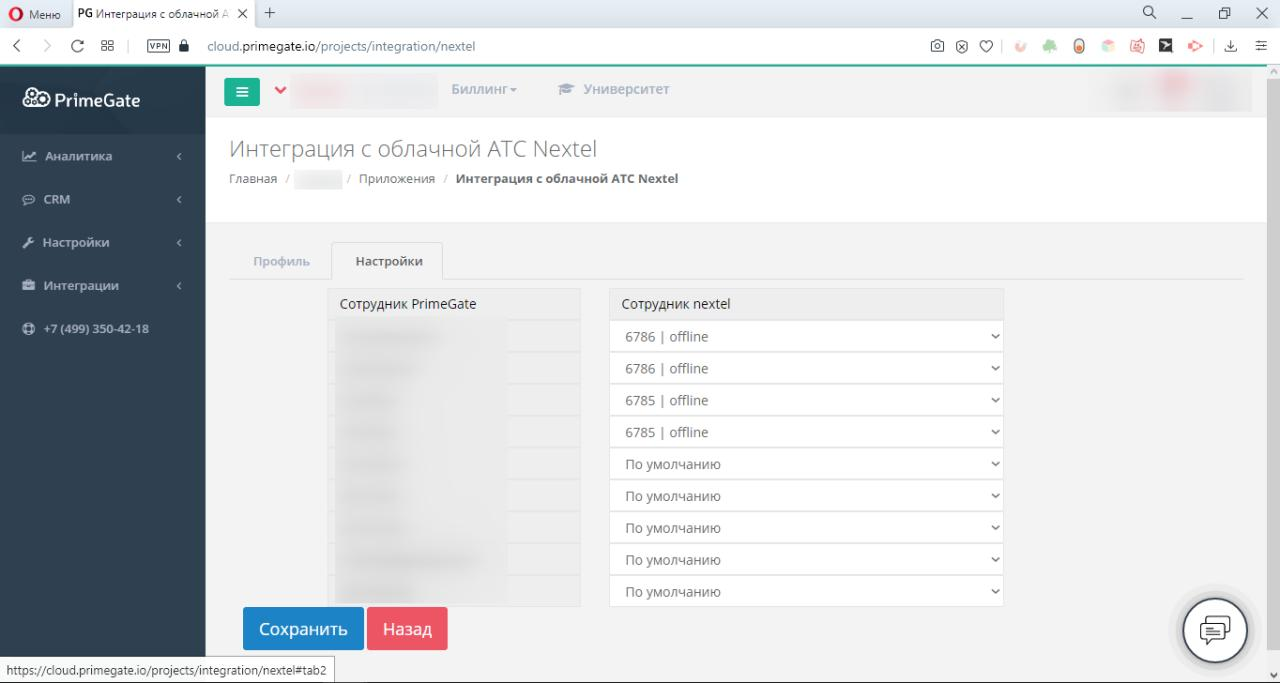The image size is (1280, 683).
Task: Click the PrimeGate logo in the sidebar
Action: [82, 99]
